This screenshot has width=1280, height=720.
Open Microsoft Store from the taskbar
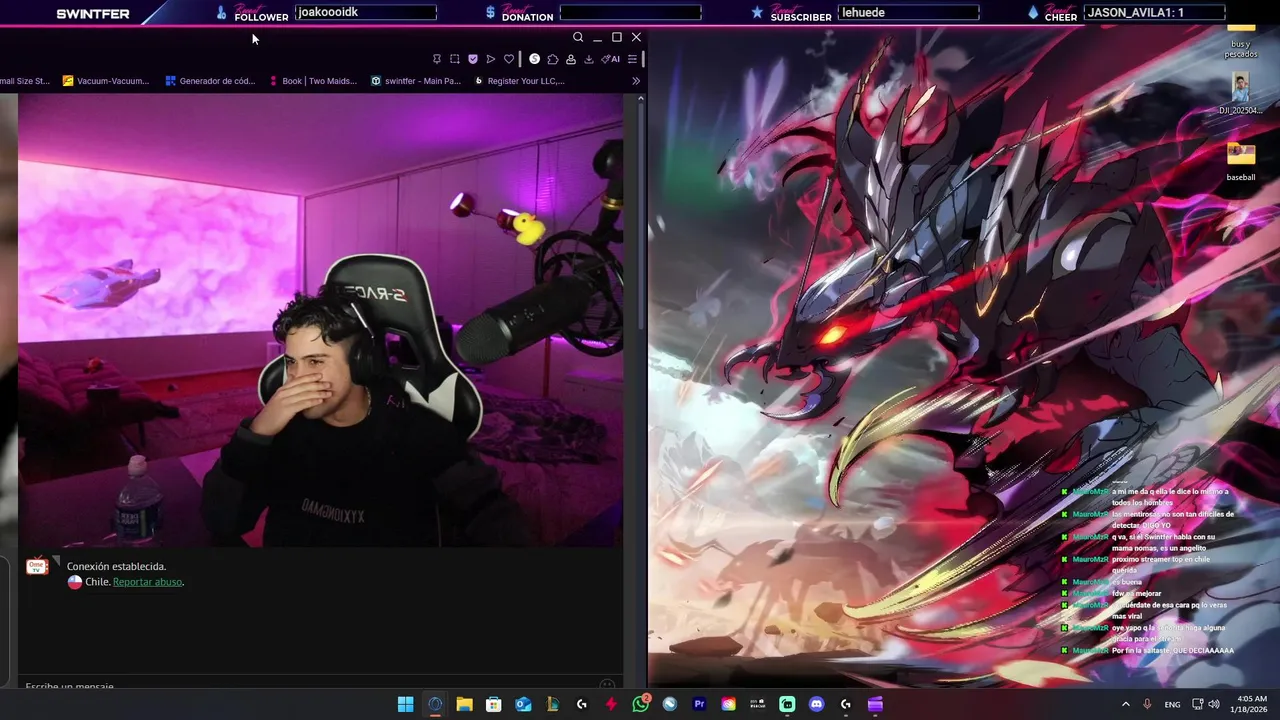494,704
